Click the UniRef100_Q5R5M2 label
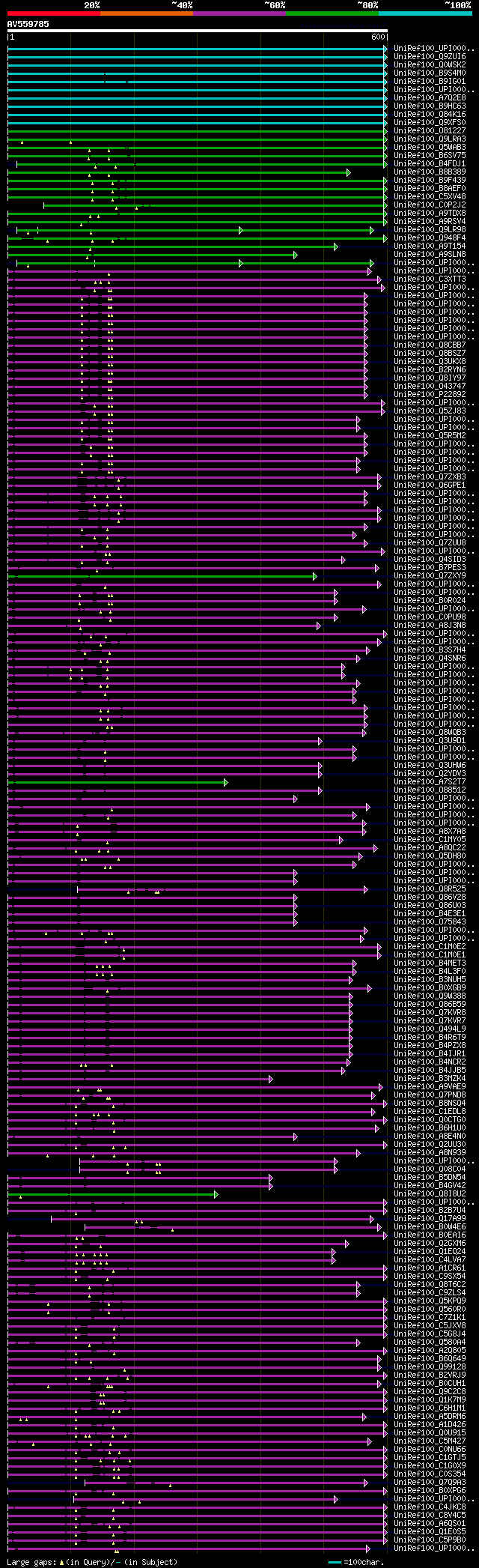 tap(430, 436)
